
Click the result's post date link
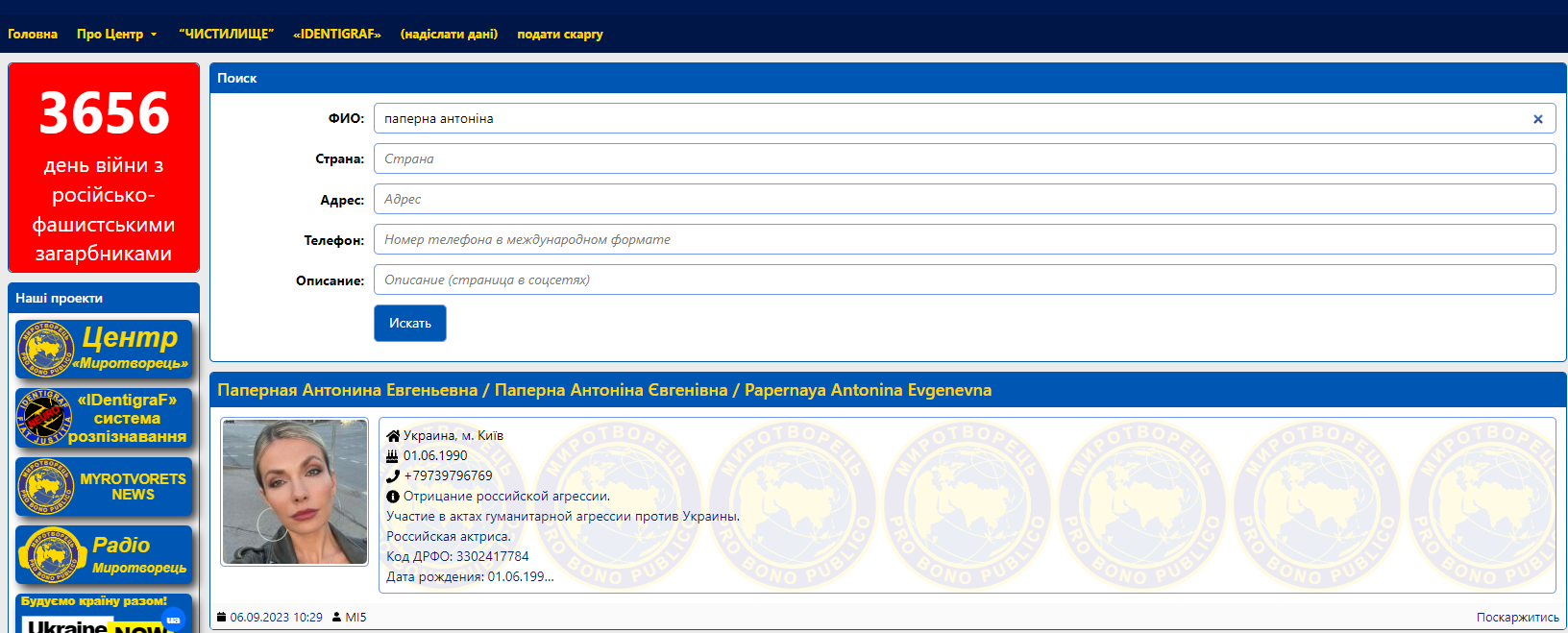276,618
